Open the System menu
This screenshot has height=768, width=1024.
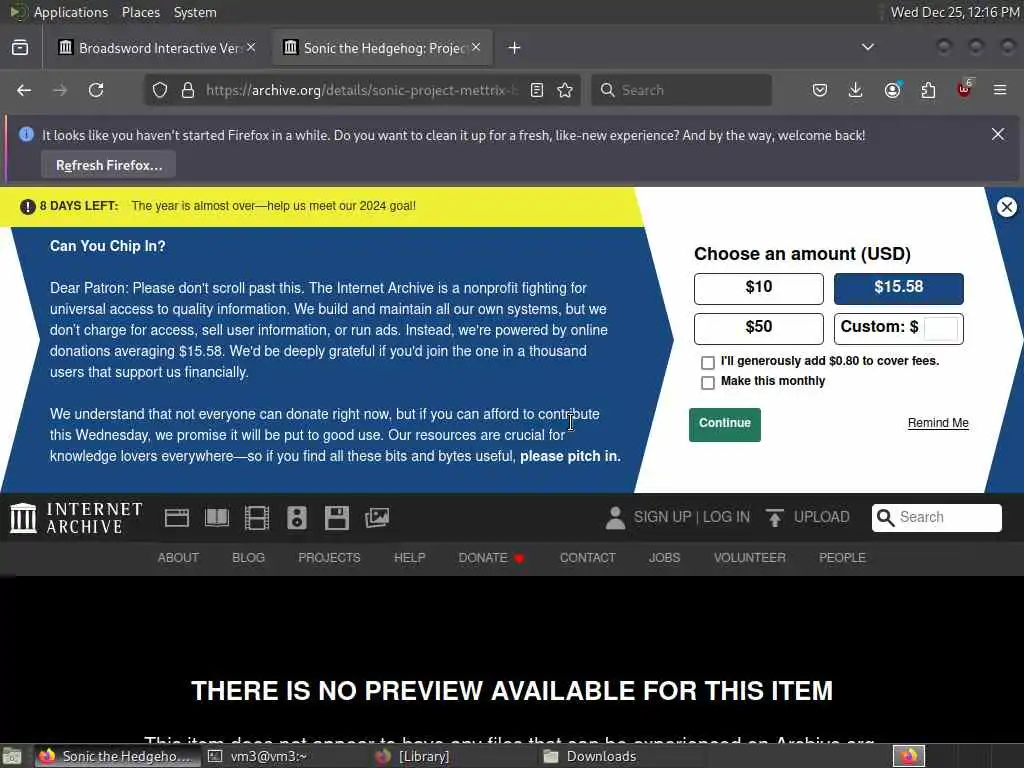click(195, 12)
